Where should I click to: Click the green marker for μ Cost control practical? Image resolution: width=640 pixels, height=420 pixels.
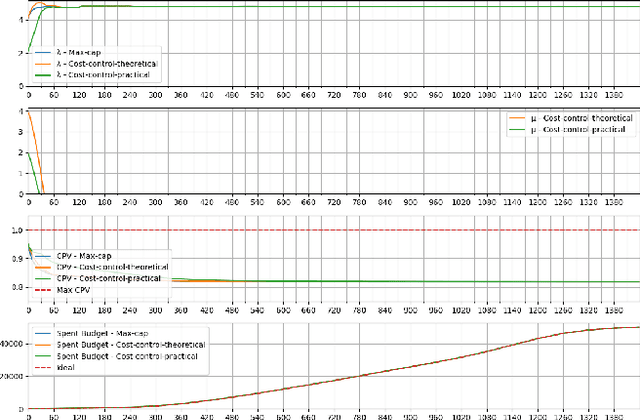pos(517,130)
